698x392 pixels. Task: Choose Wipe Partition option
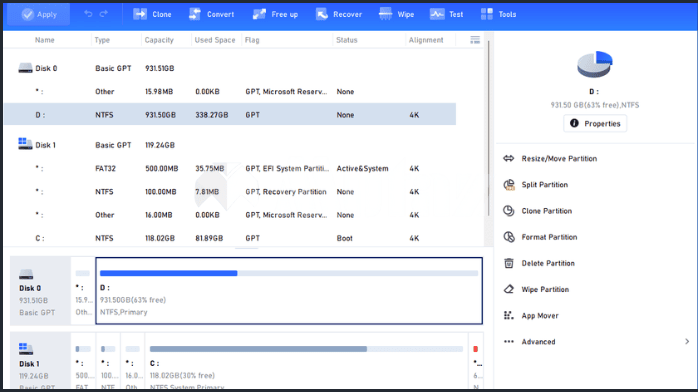coord(545,289)
